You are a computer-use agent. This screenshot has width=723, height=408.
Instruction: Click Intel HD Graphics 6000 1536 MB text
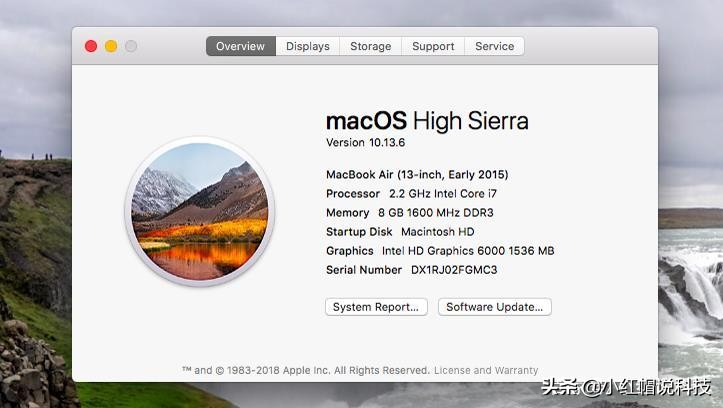click(468, 251)
